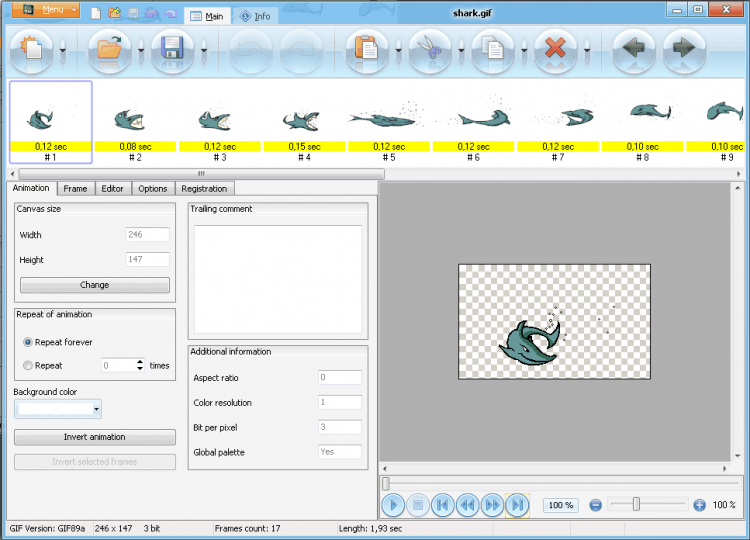Expand Copy dropdown arrow
The height and width of the screenshot is (540, 750).
524,50
